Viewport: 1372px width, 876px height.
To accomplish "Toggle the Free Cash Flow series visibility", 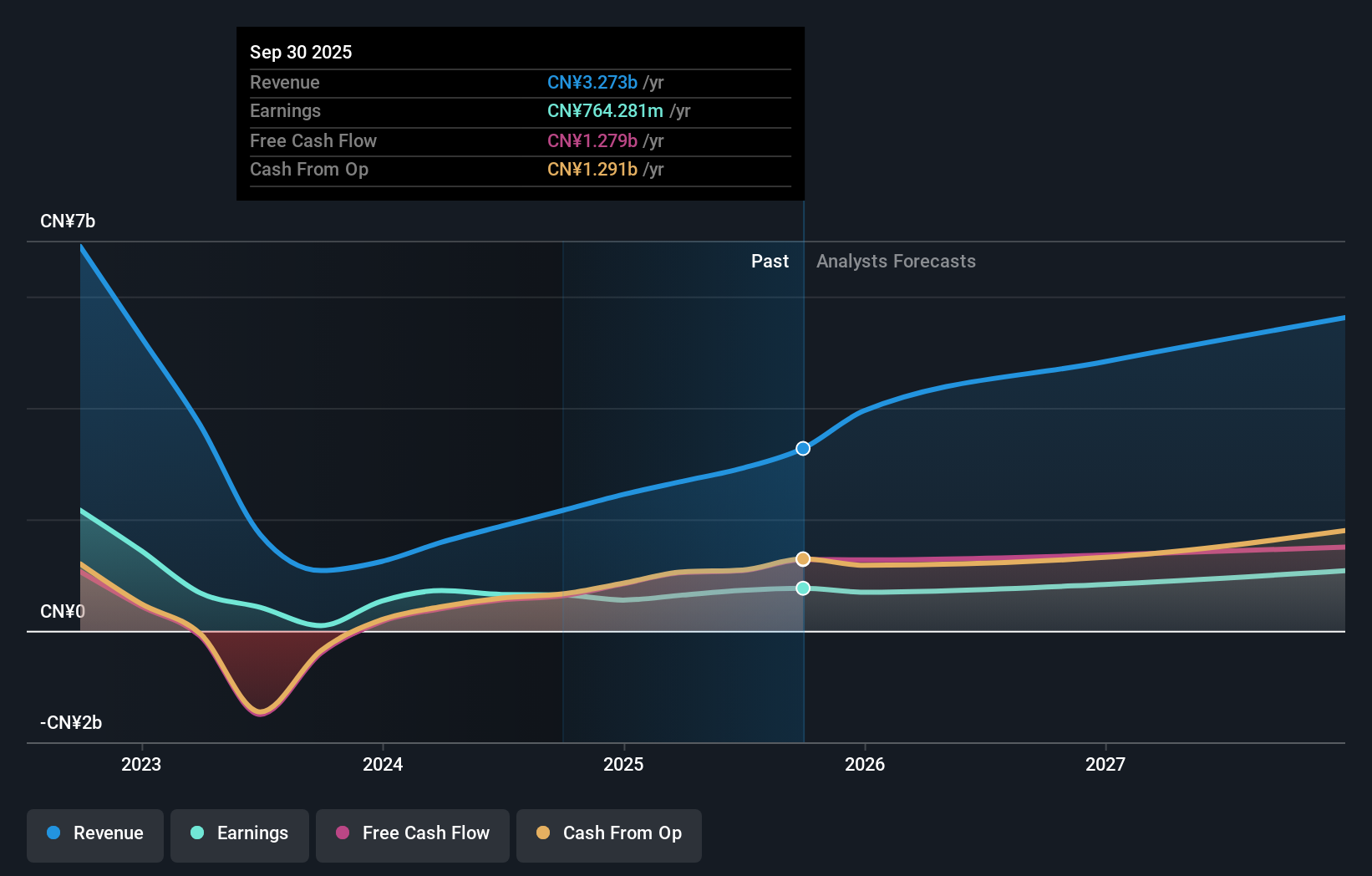I will coord(412,835).
